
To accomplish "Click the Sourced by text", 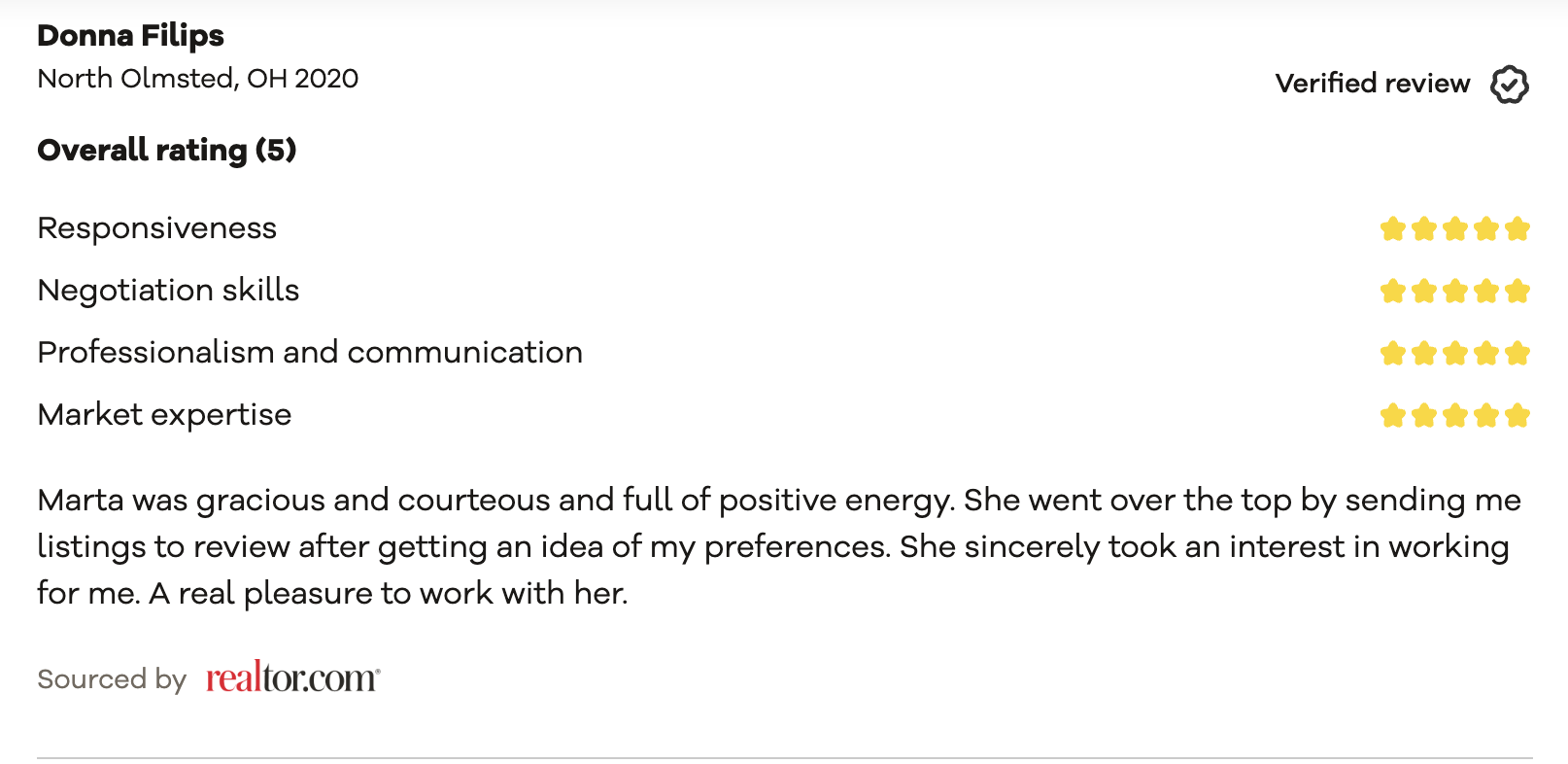I will [x=112, y=678].
